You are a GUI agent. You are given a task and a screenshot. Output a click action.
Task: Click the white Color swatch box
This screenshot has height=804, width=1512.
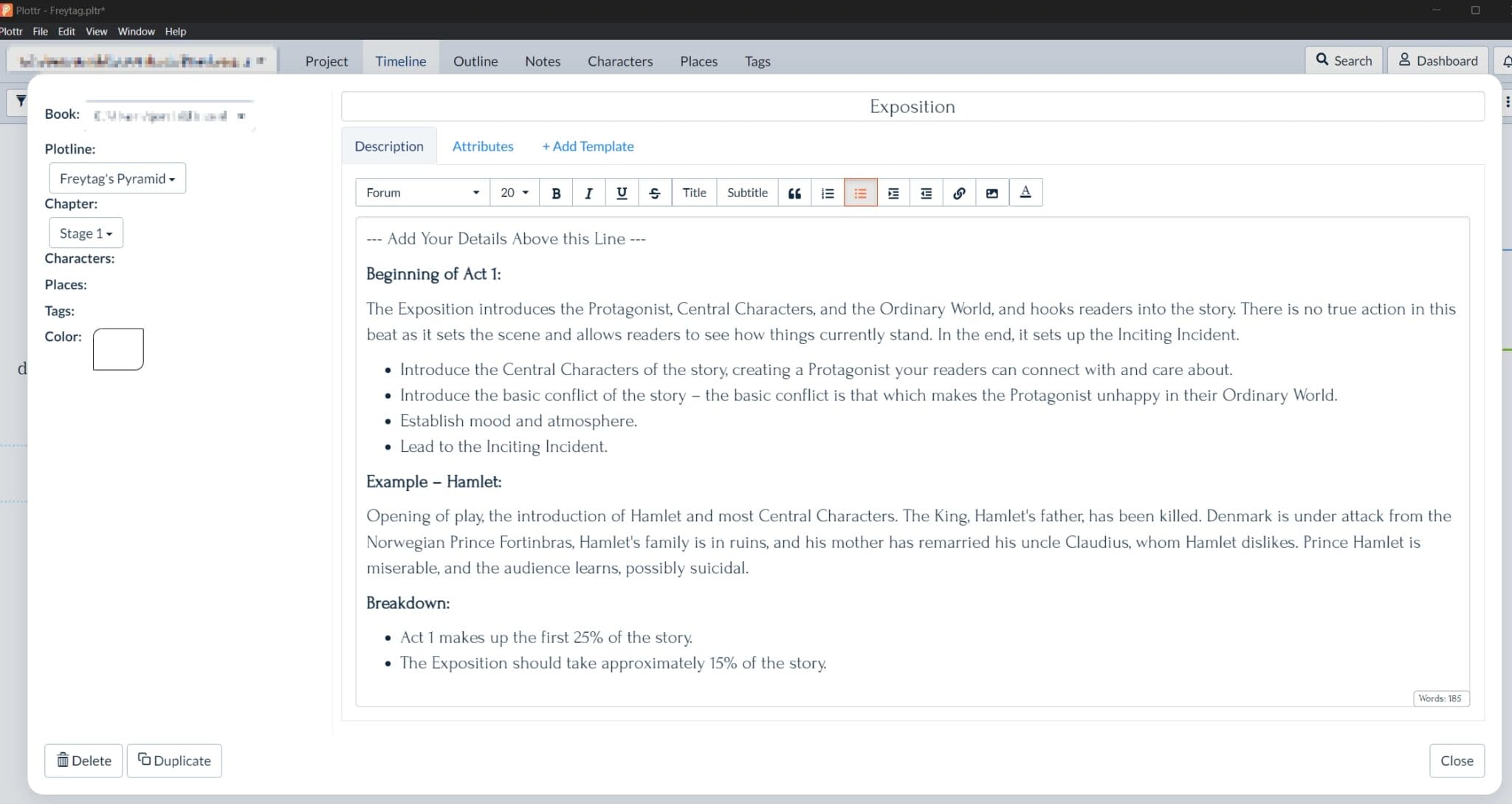pos(118,349)
